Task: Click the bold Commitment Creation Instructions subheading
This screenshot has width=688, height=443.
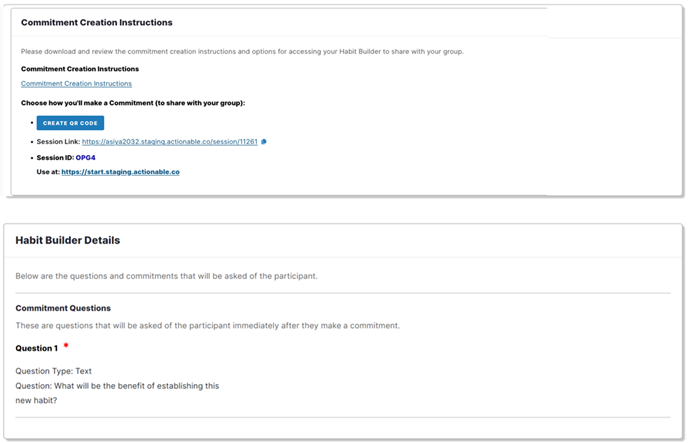Action: [x=80, y=69]
